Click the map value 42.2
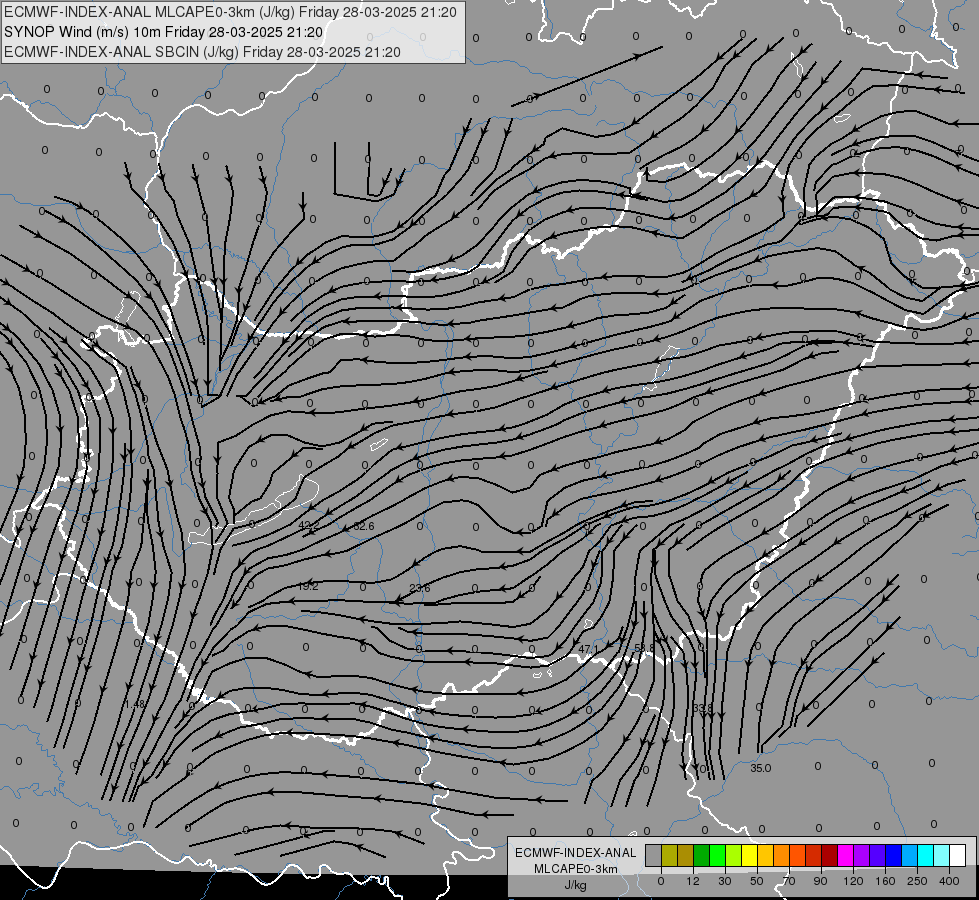 [x=308, y=526]
